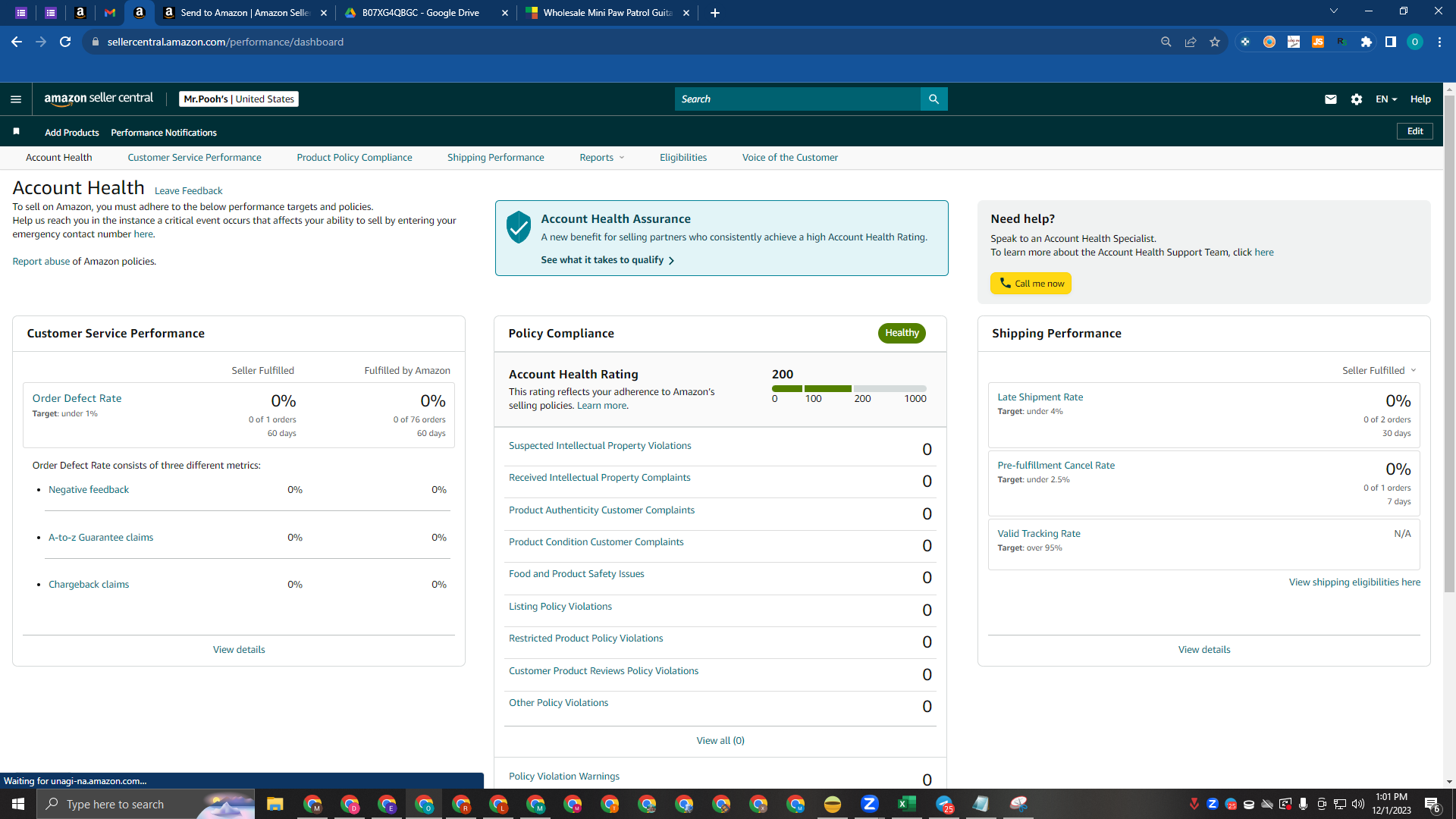Screen dimensions: 1456x819
Task: Open the Windows Start menu
Action: click(18, 804)
